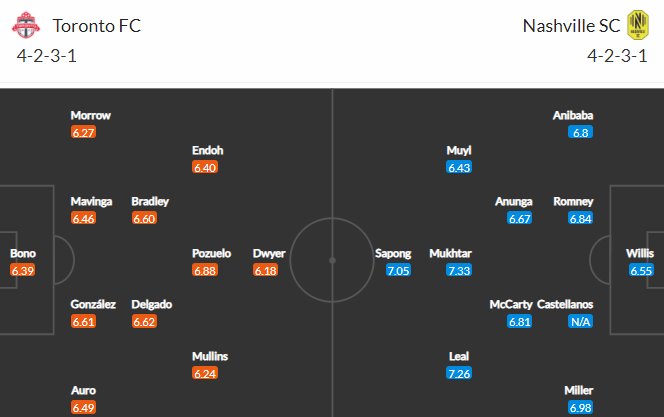The width and height of the screenshot is (664, 417).
Task: Click Dwyer's 6.18 rating badge
Action: pos(266,270)
